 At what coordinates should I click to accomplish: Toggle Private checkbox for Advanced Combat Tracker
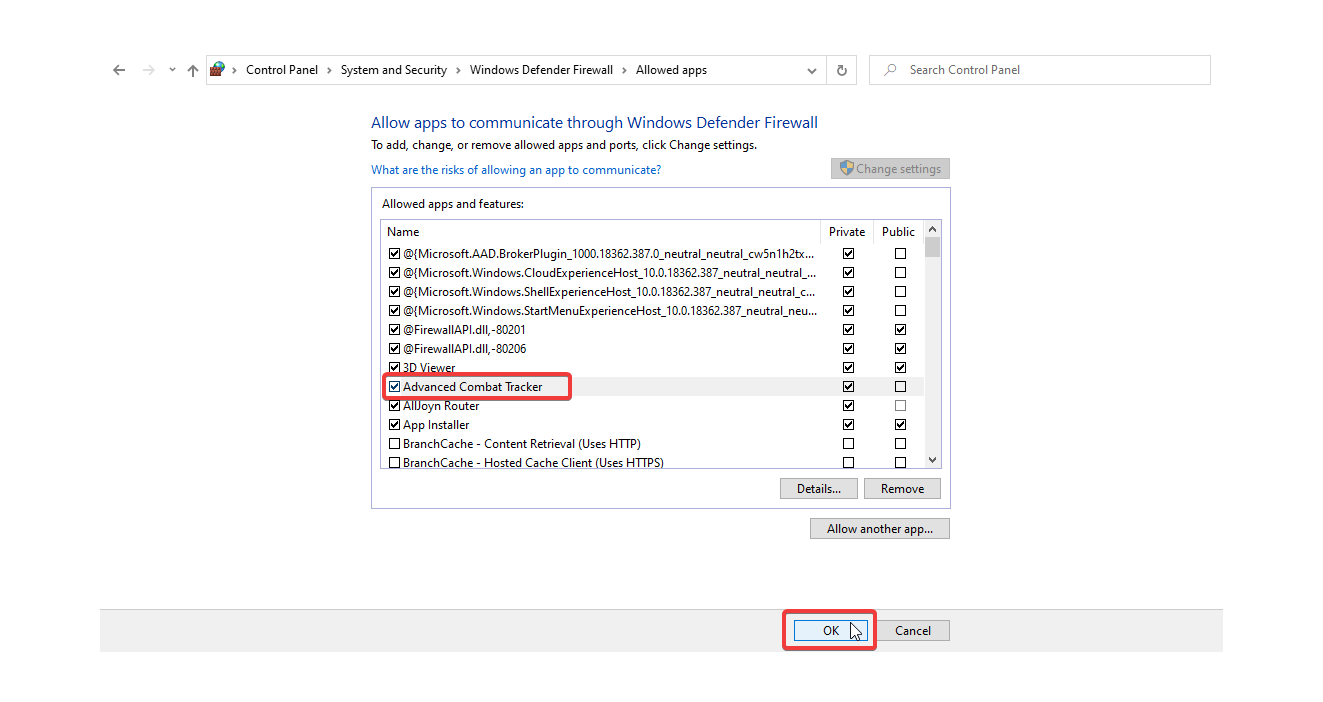[849, 387]
